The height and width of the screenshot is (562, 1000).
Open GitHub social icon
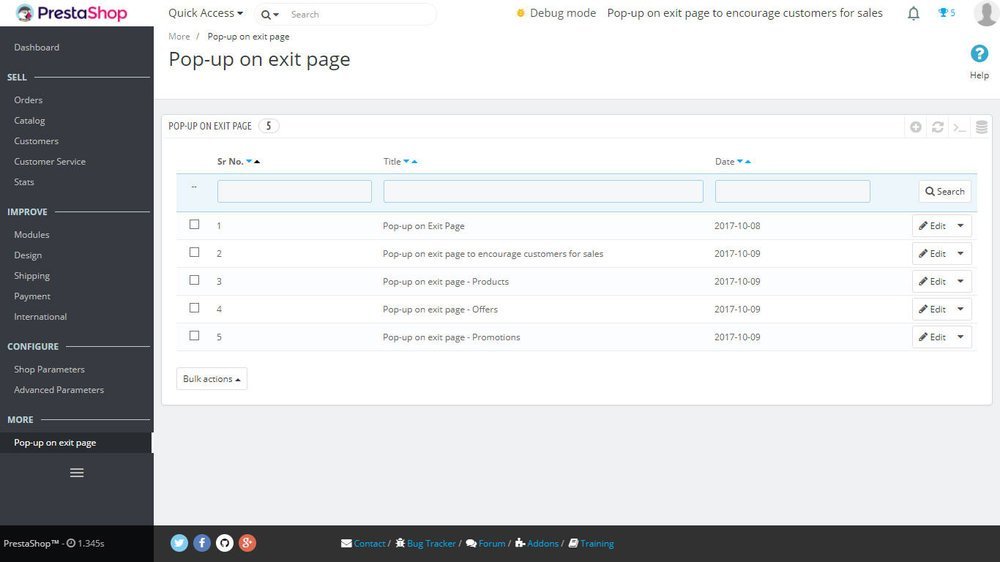(x=224, y=543)
